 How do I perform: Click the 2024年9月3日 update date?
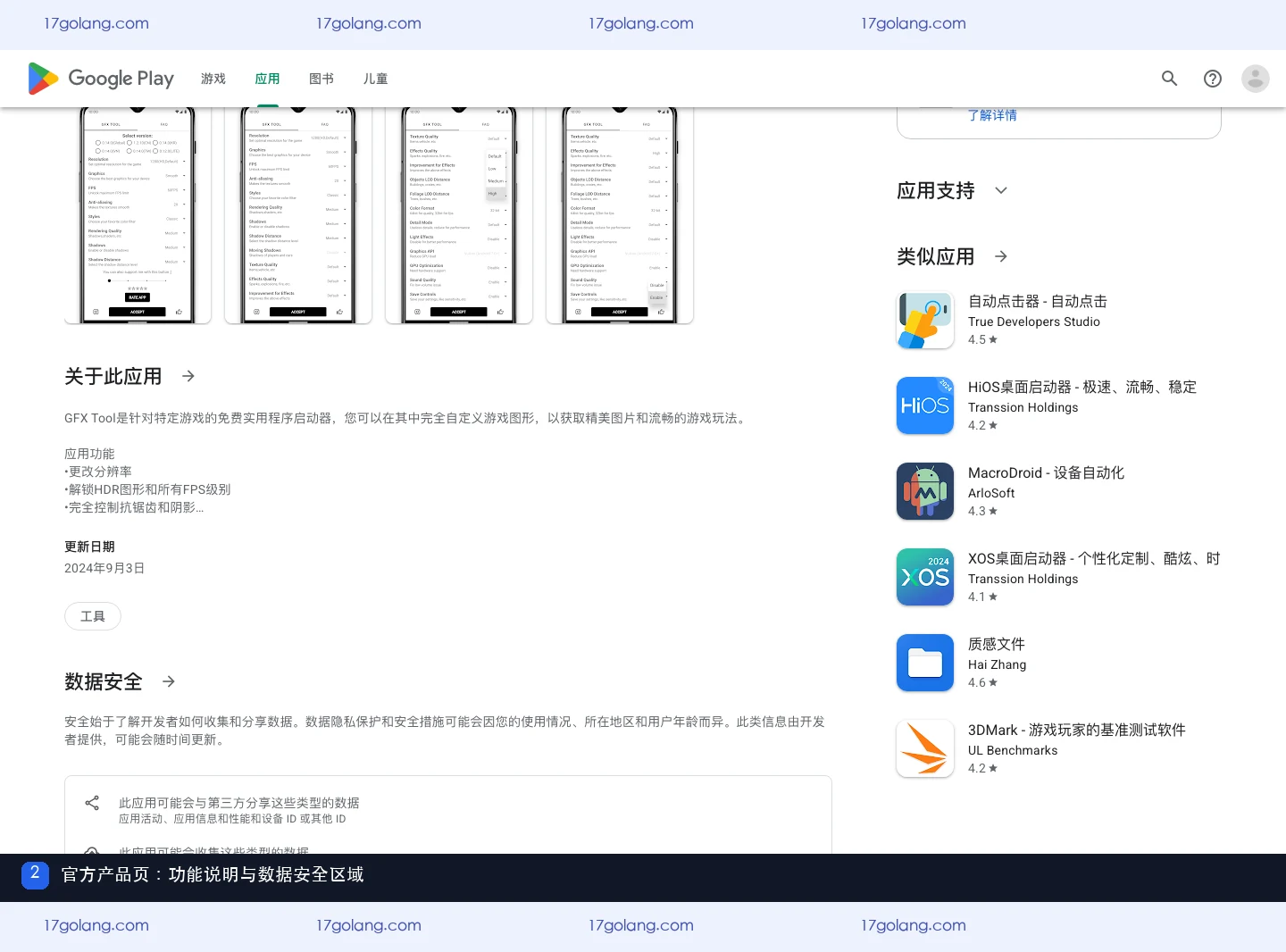click(x=104, y=568)
